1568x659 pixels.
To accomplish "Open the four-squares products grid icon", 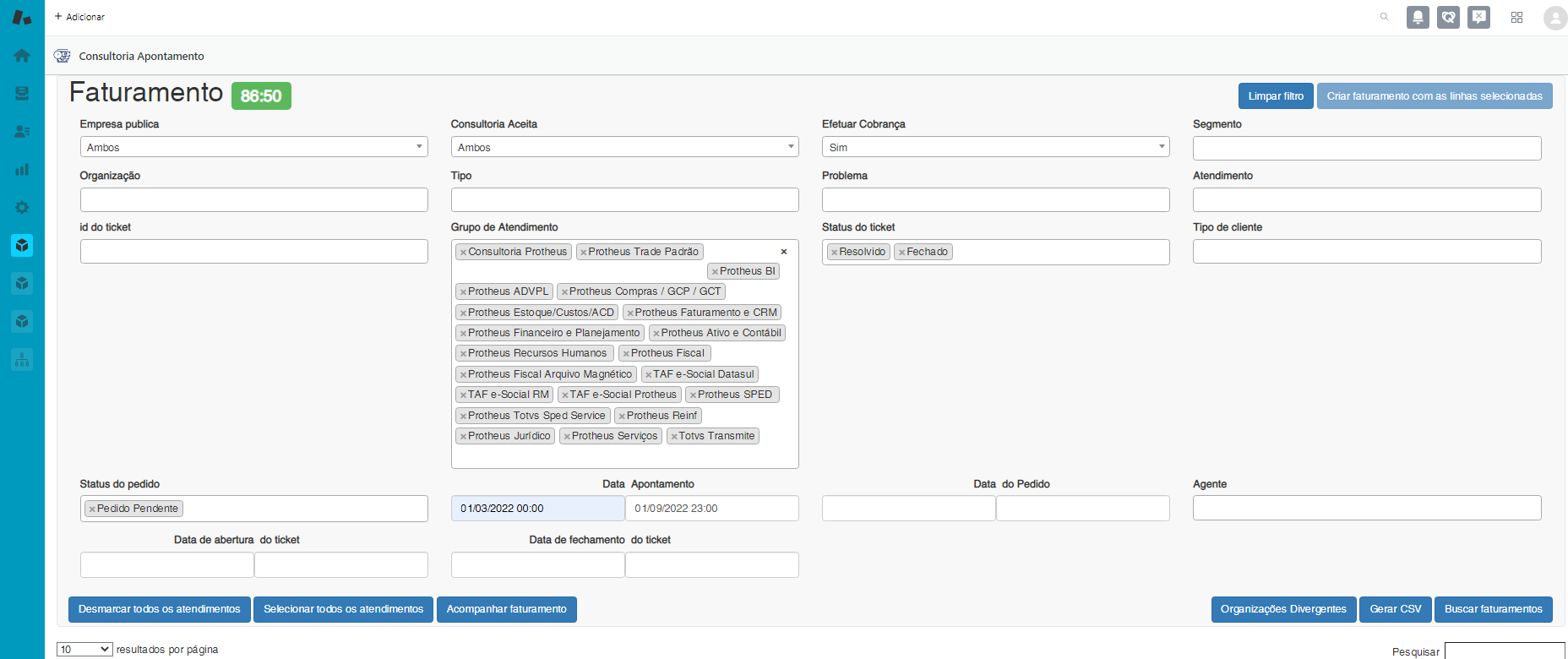I will (x=1516, y=17).
